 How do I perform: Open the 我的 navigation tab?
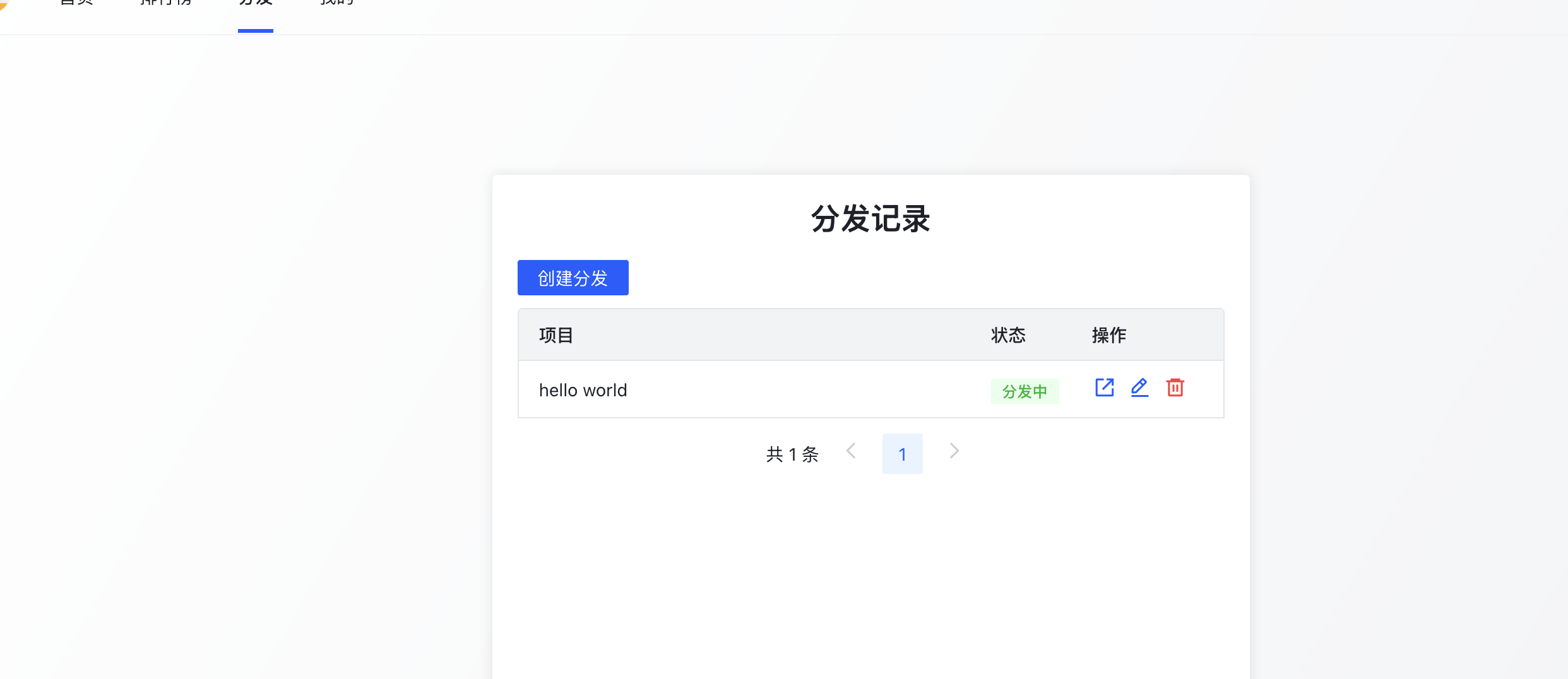tap(337, 3)
